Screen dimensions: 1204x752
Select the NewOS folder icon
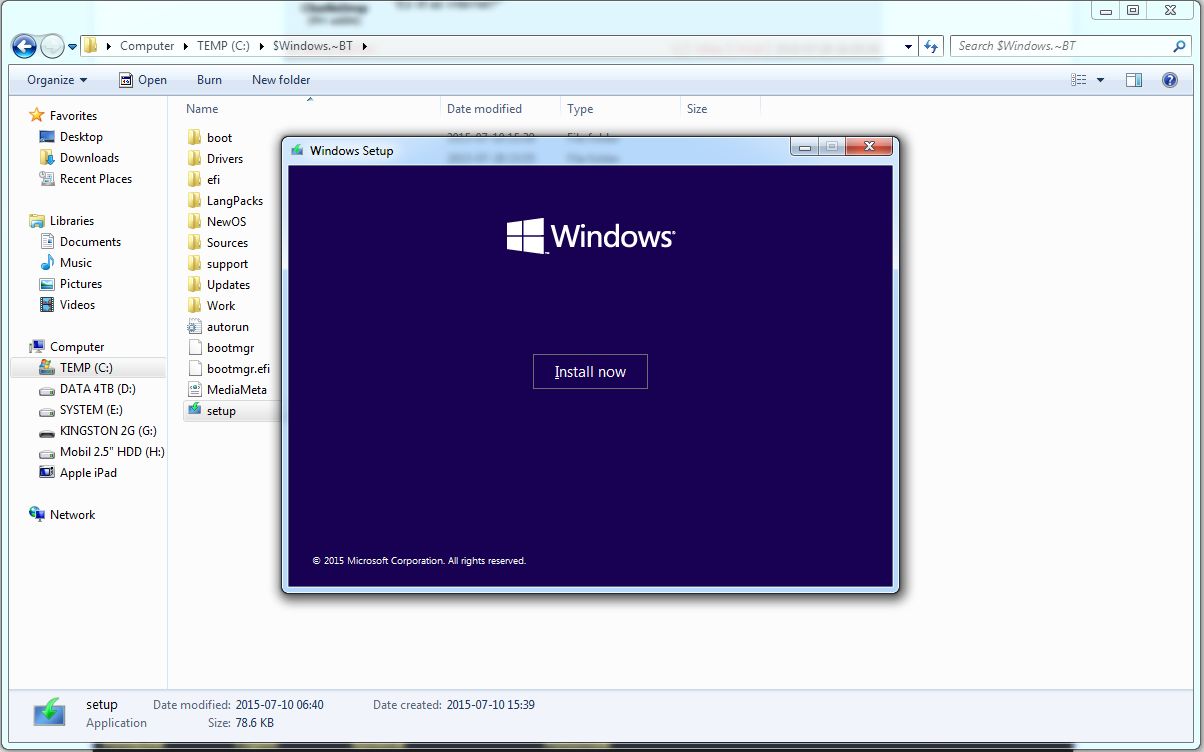pos(195,222)
